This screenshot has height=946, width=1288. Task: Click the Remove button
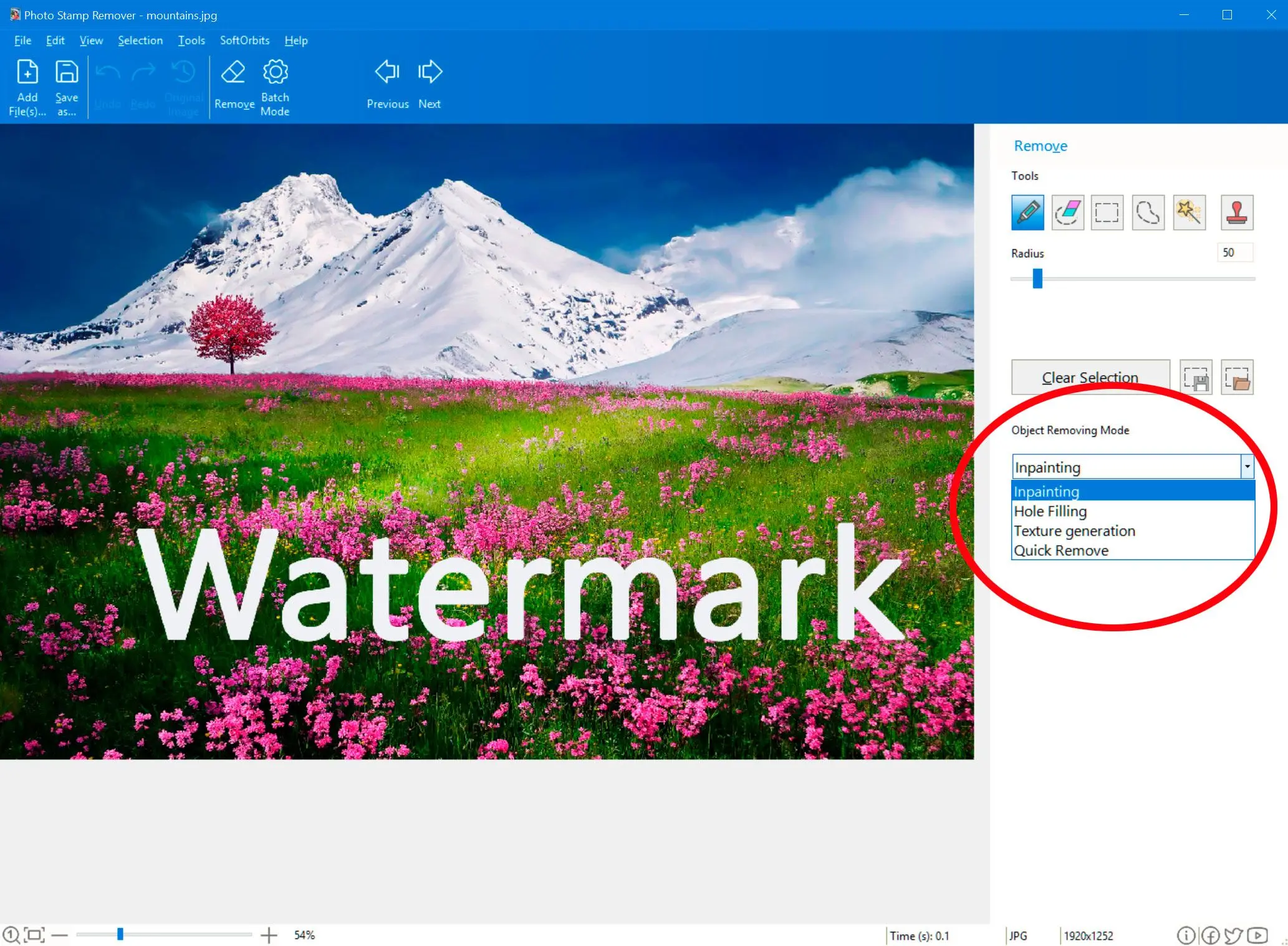click(x=233, y=85)
